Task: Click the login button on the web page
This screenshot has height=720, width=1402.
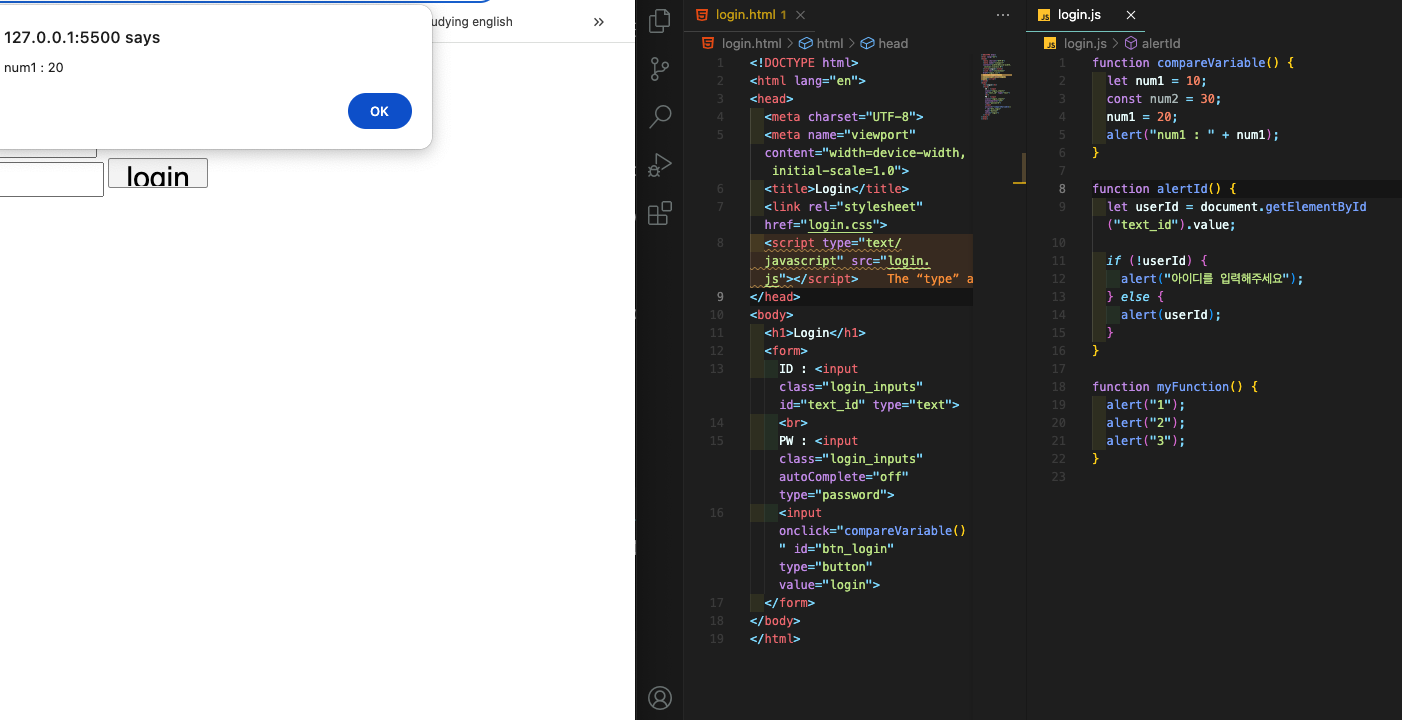Action: pos(158,174)
